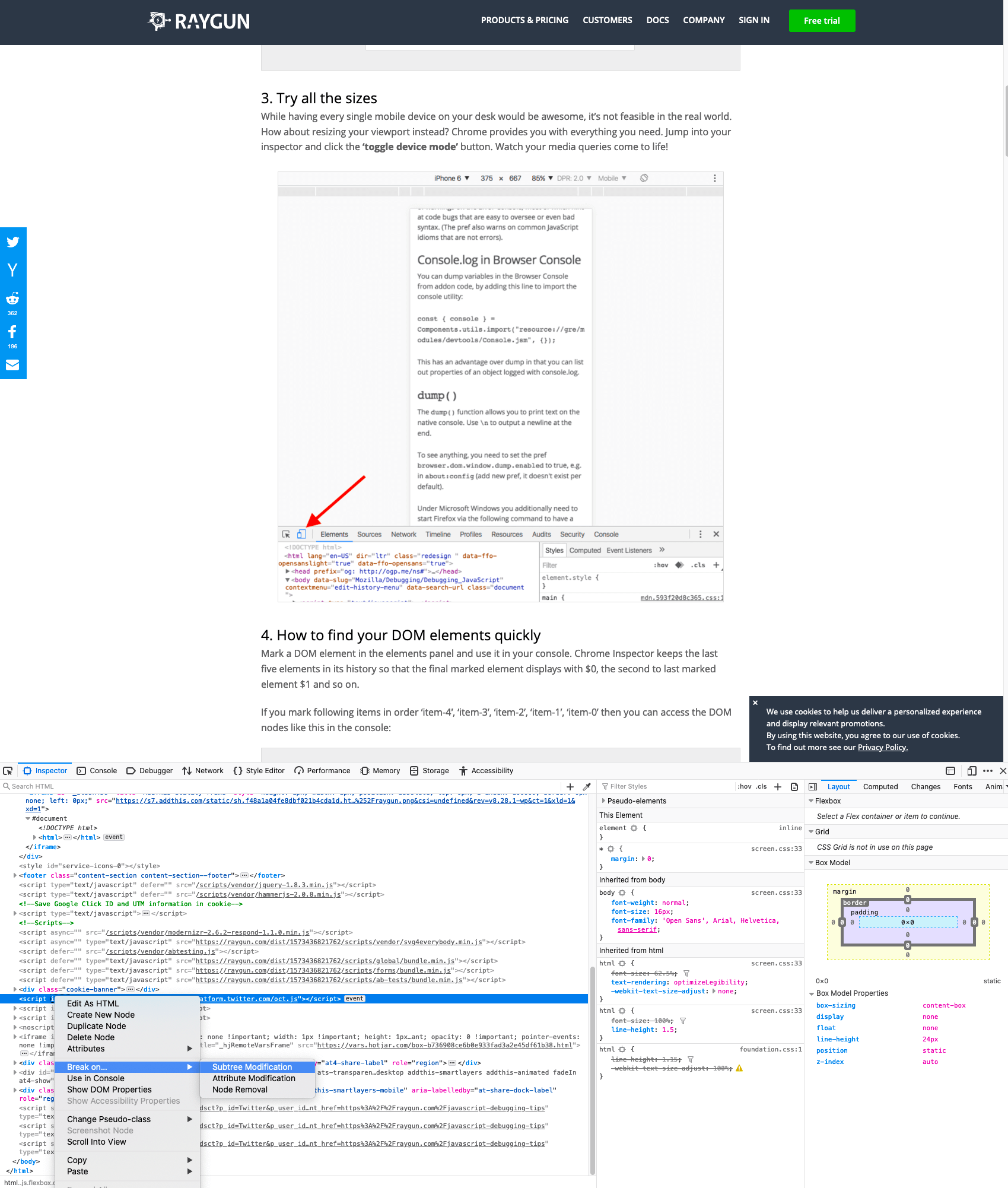This screenshot has width=1008, height=1188.
Task: Click filter icon beside font-size: 62.5%
Action: pyautogui.click(x=686, y=974)
